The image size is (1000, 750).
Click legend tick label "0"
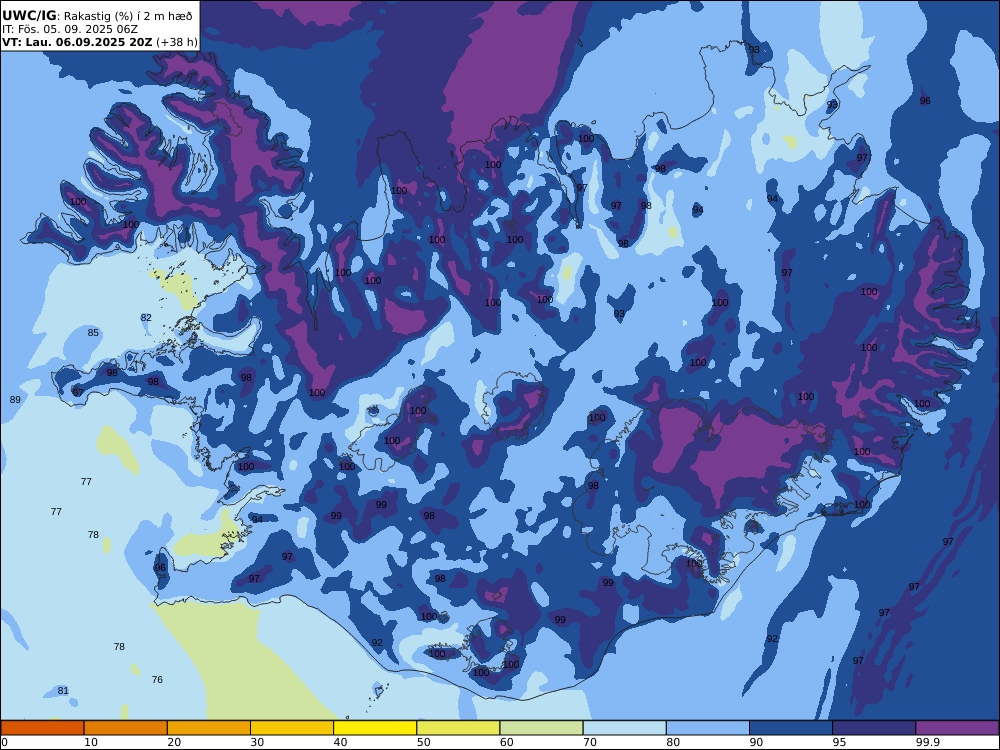[x=4, y=742]
